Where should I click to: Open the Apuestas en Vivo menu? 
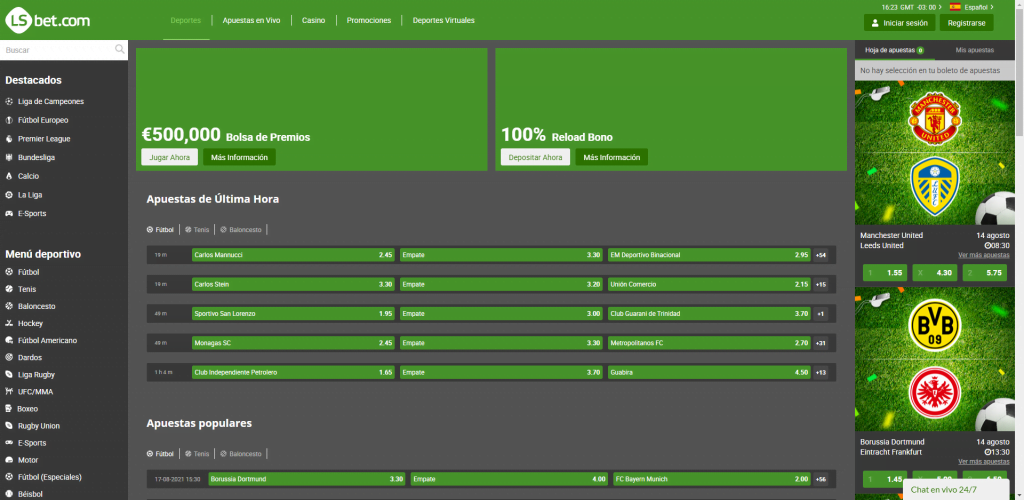251,20
